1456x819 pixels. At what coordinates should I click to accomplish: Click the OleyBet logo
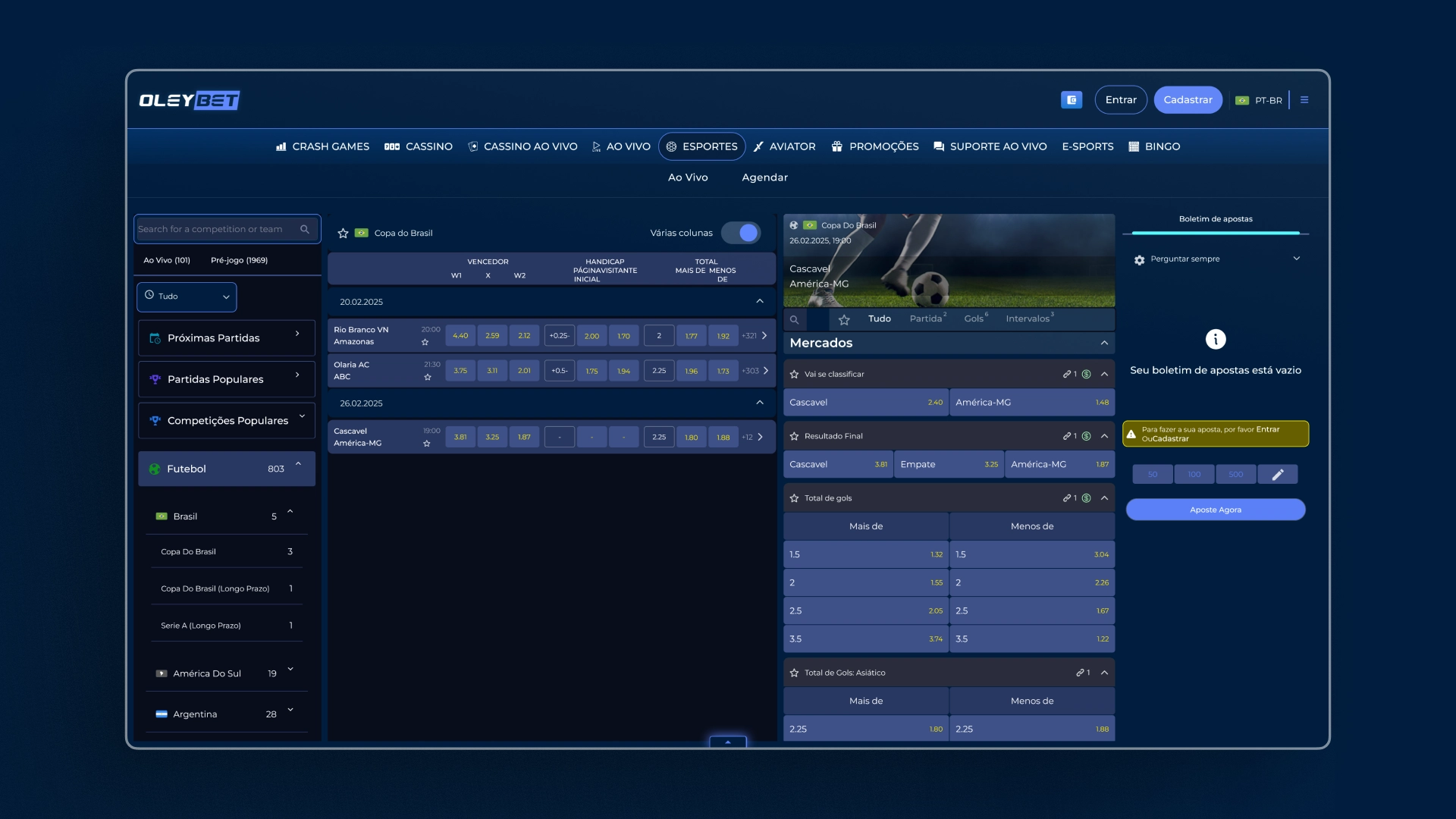[x=190, y=100]
